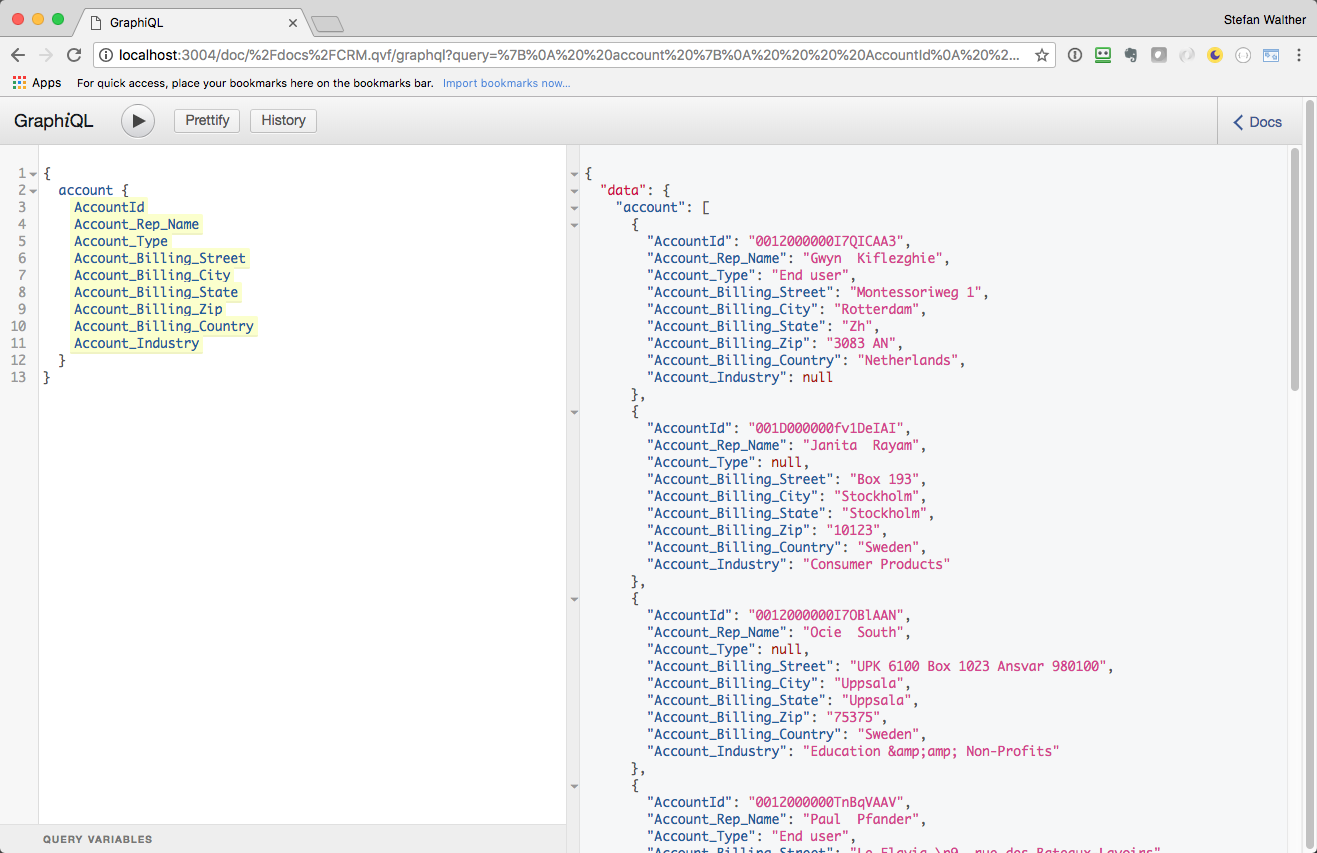
Task: Click "UPK 6100 Box 1023 Ansvar 980100" value
Action: click(x=979, y=666)
